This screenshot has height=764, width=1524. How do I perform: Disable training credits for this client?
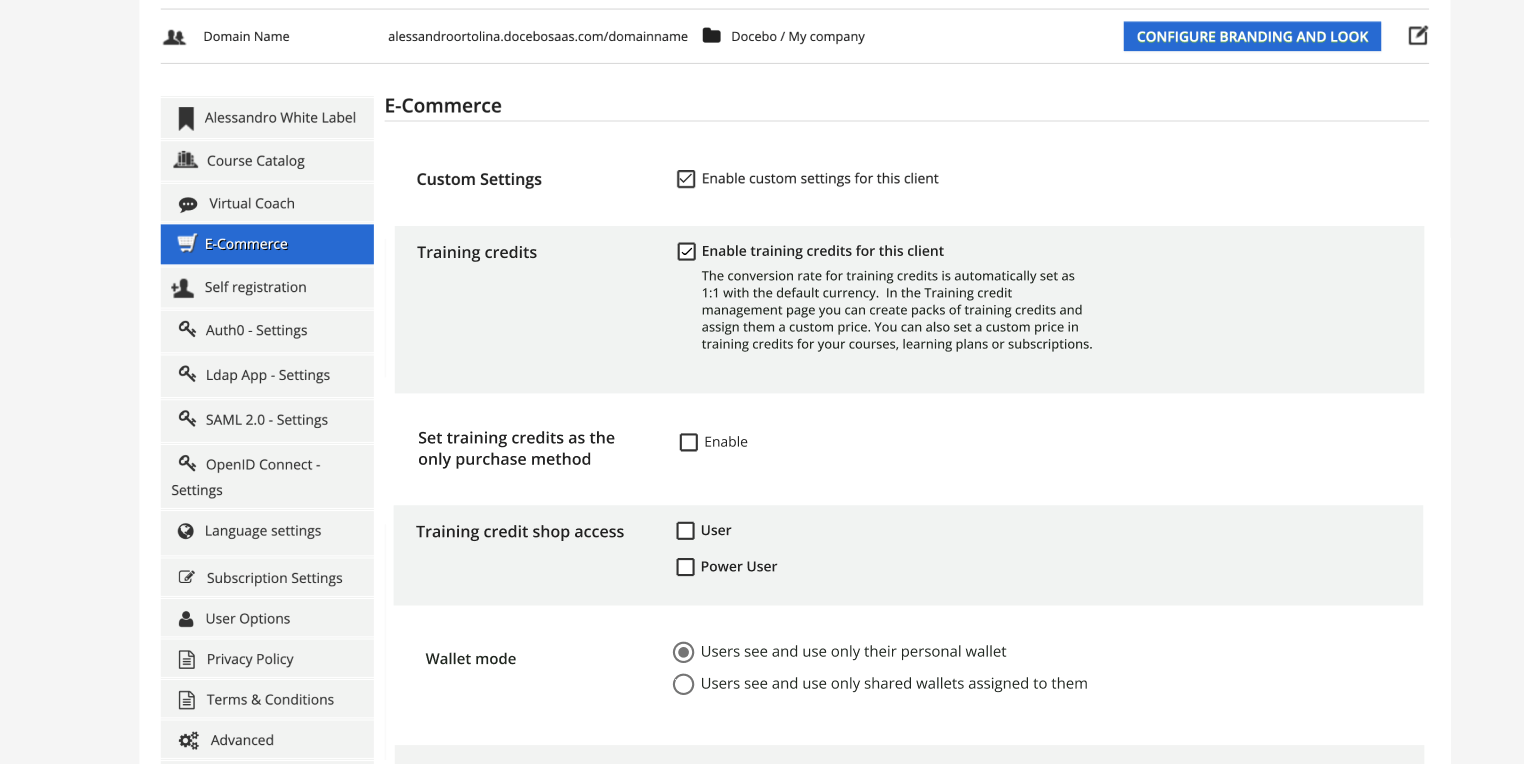[x=686, y=252]
